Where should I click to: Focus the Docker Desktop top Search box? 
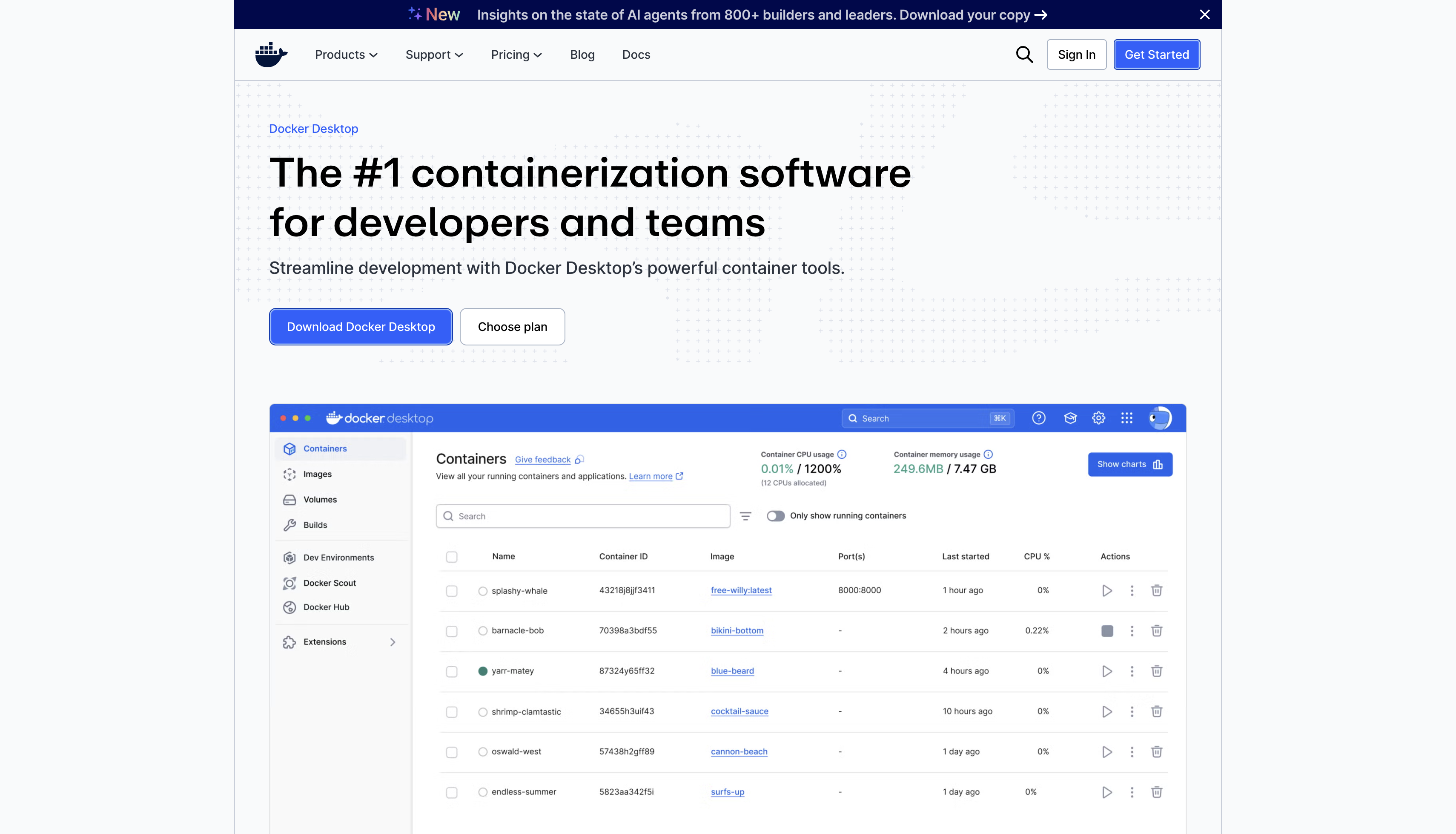pos(927,418)
